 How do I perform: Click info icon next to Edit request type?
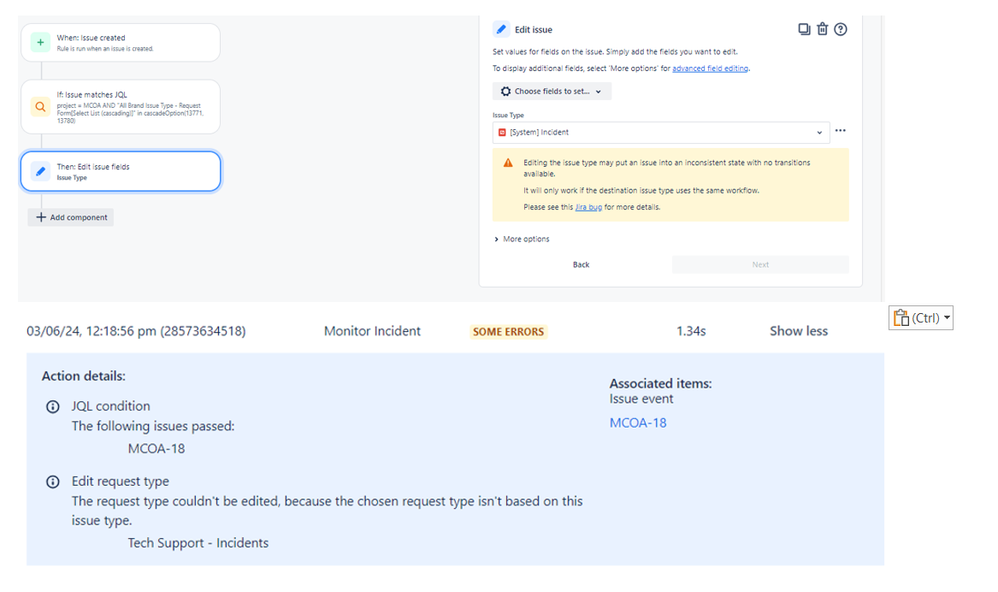[x=53, y=482]
